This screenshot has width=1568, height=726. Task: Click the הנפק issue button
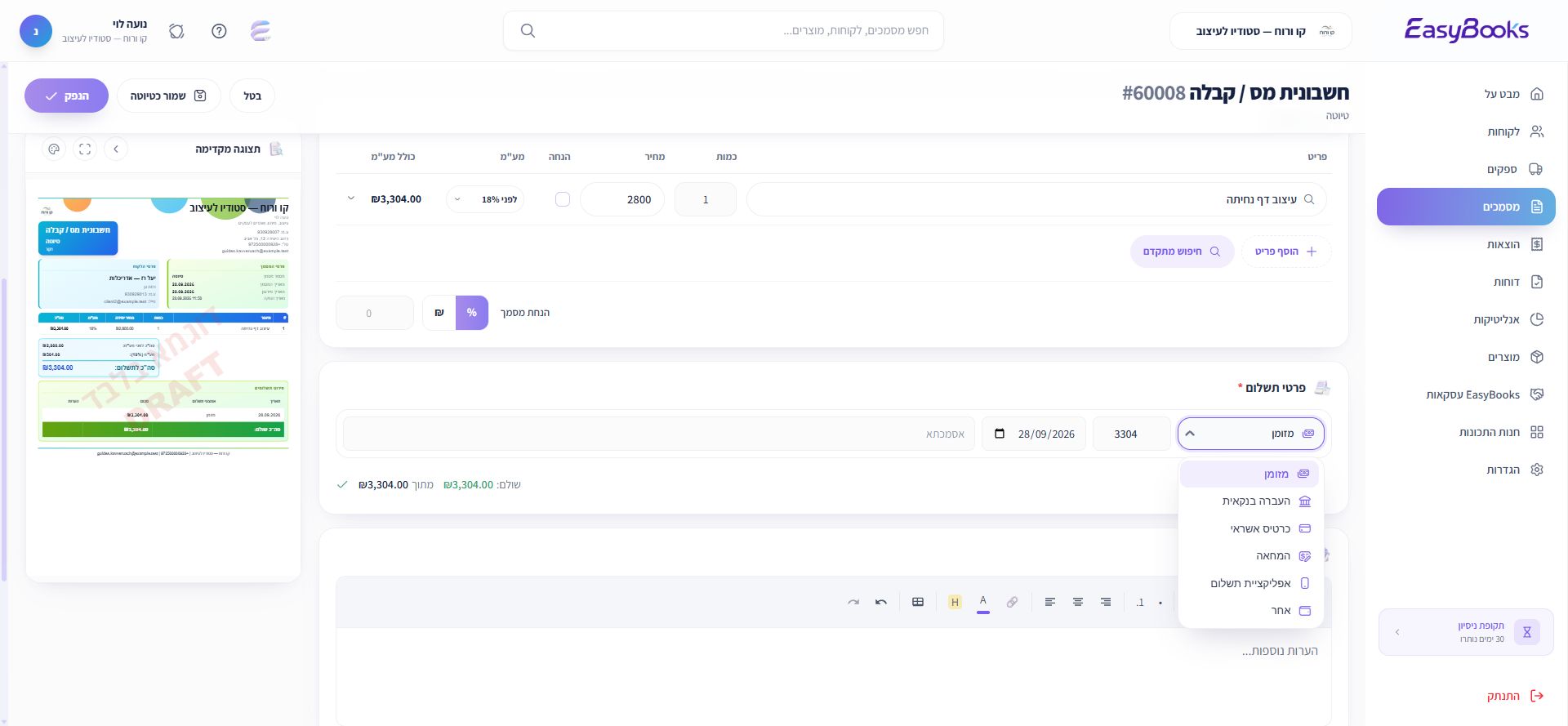click(66, 96)
